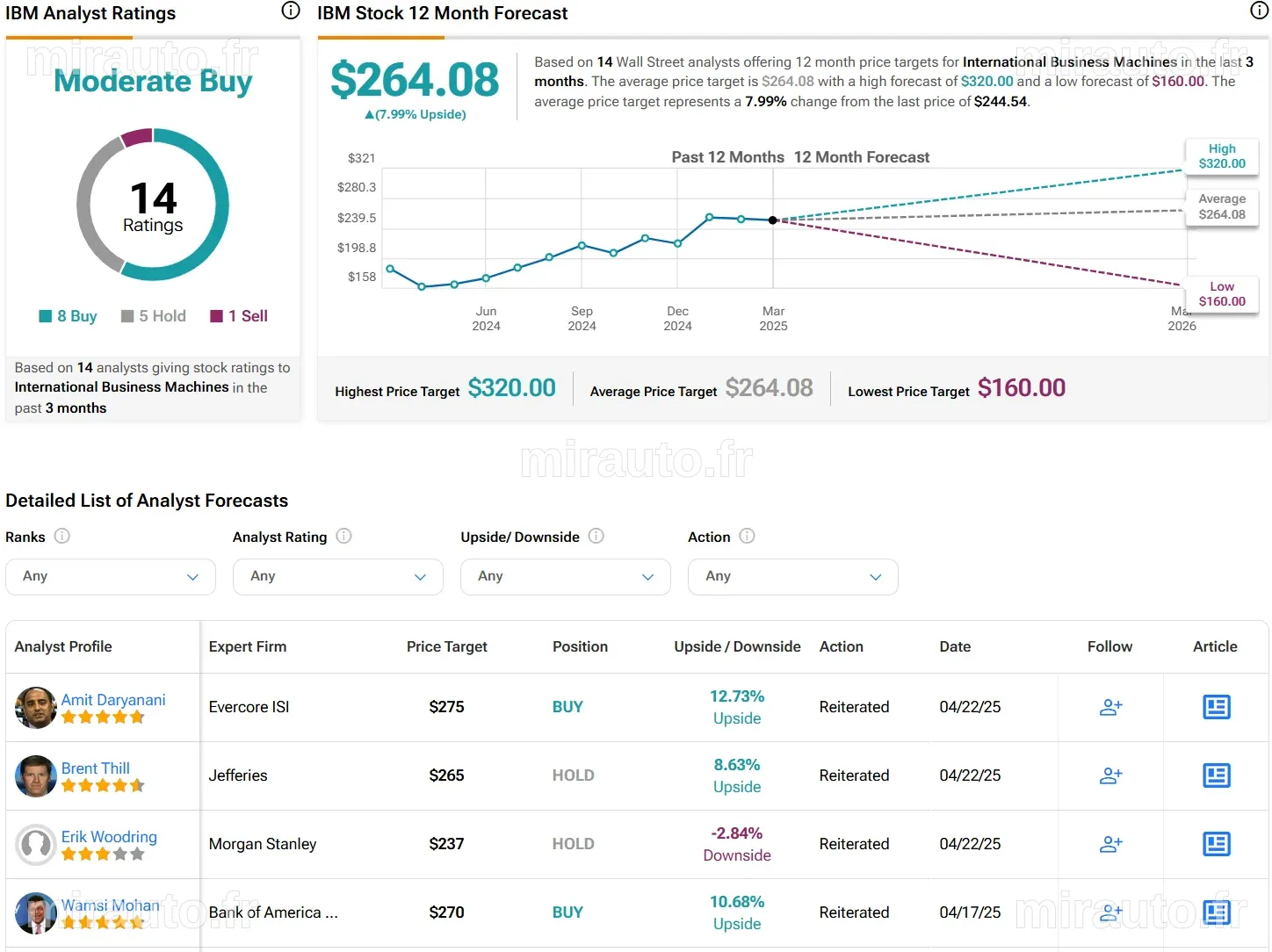Open Wamsi Mohan's analyst profile link

coord(111,905)
